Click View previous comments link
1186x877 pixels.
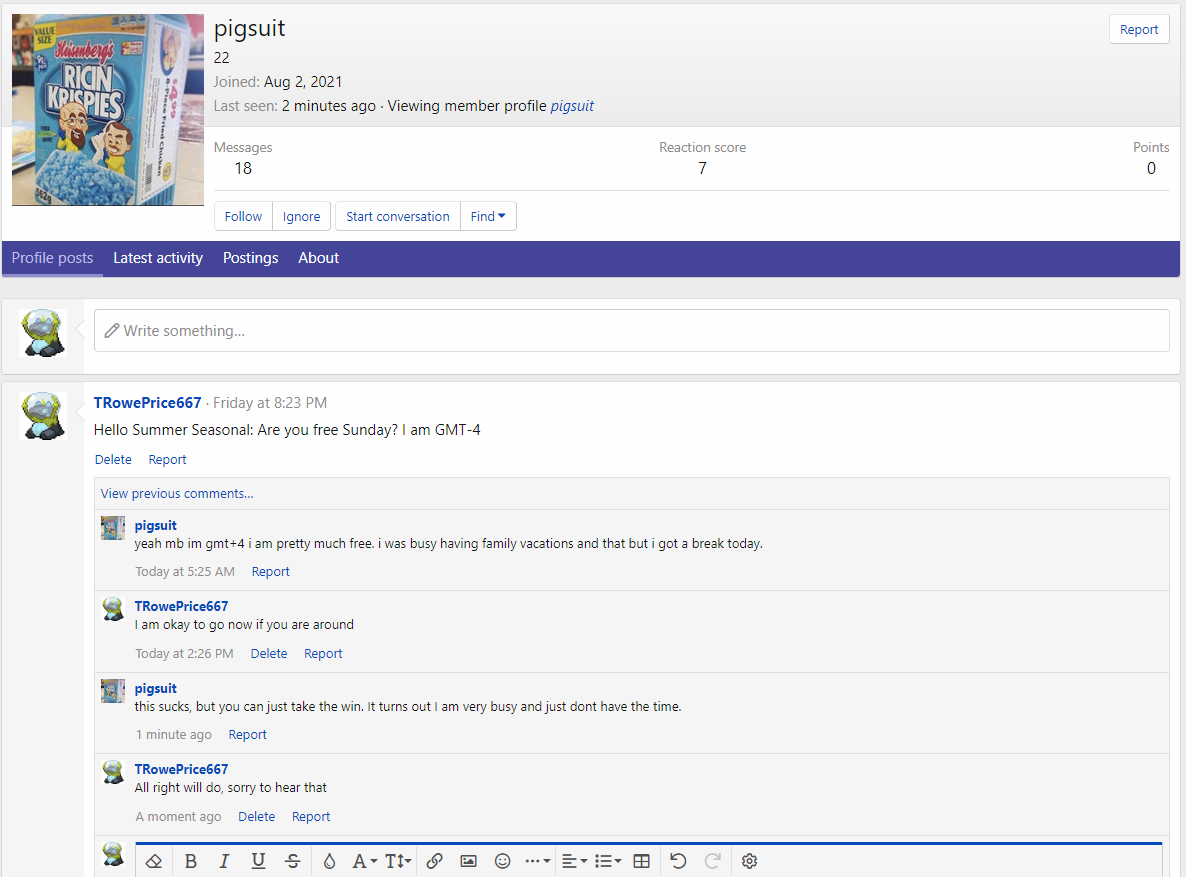[177, 493]
